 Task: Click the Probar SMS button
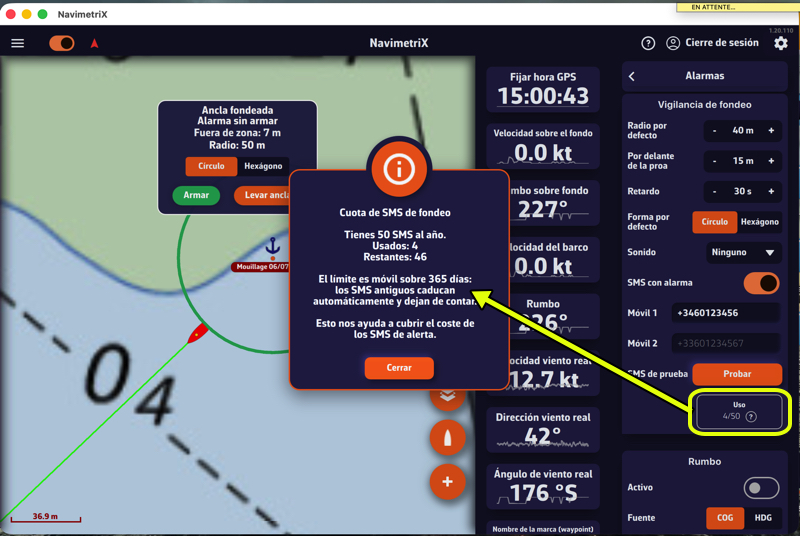[x=737, y=374]
